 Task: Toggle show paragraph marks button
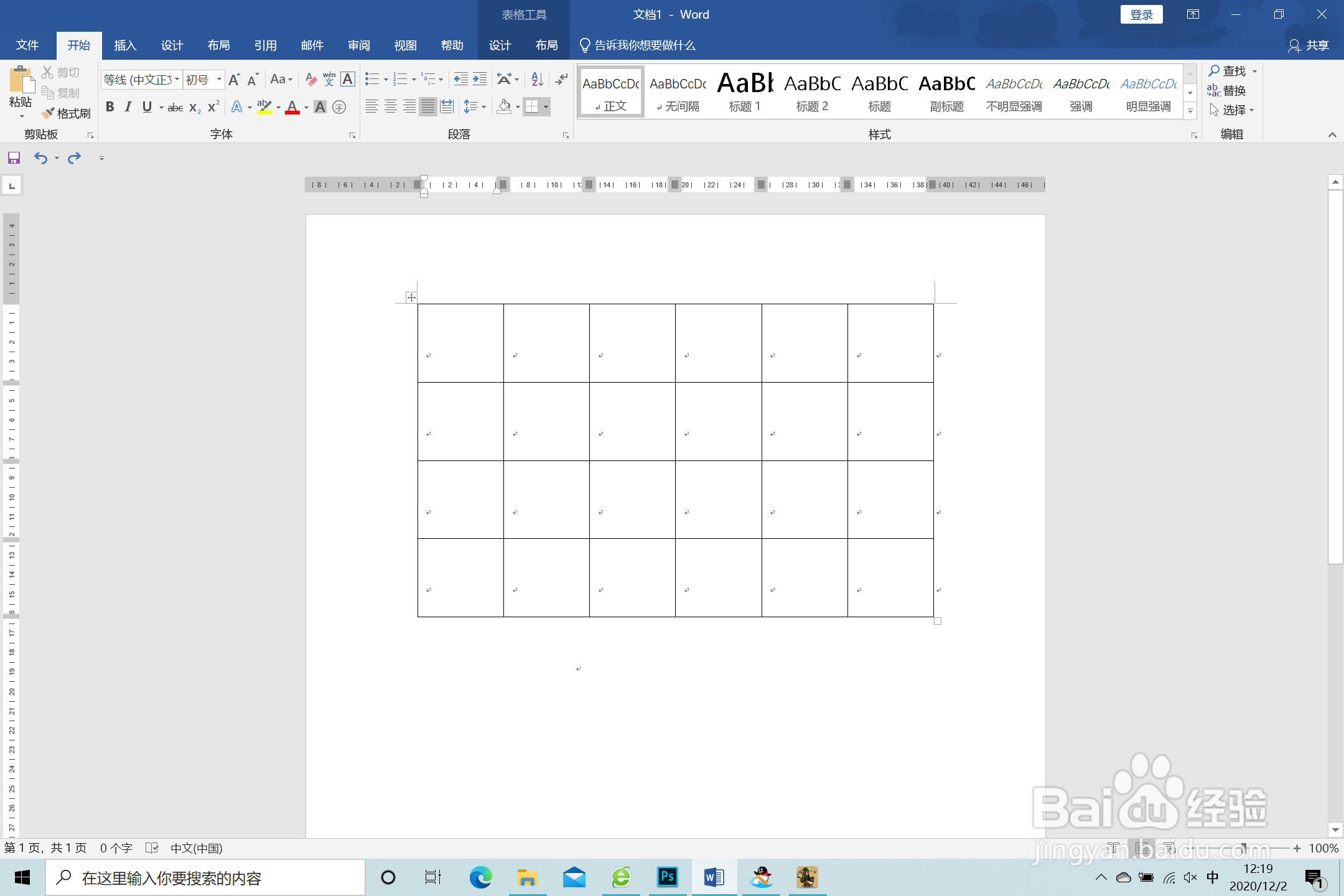pos(561,79)
